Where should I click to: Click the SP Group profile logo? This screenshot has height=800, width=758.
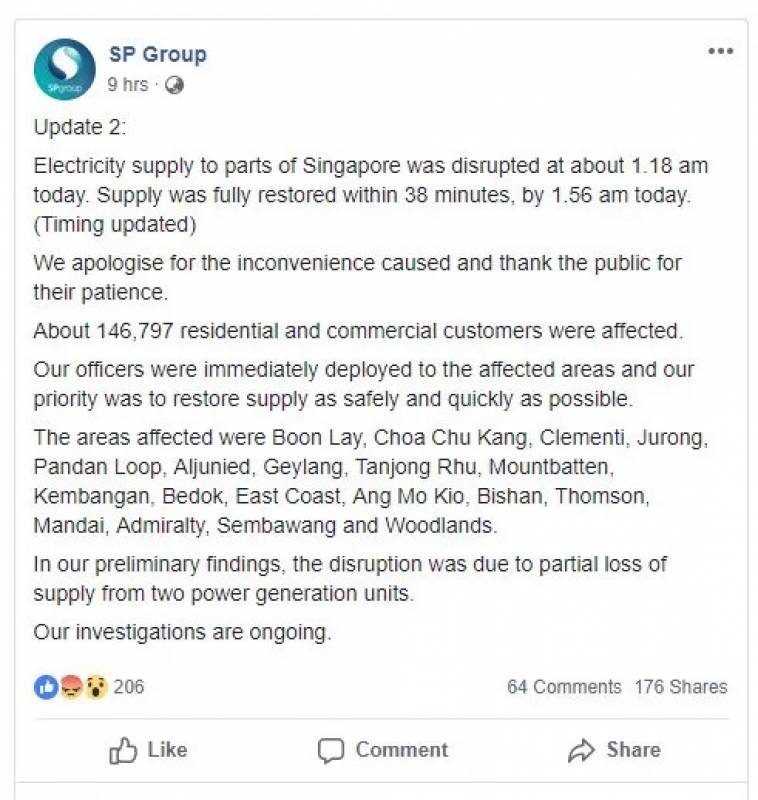point(65,69)
